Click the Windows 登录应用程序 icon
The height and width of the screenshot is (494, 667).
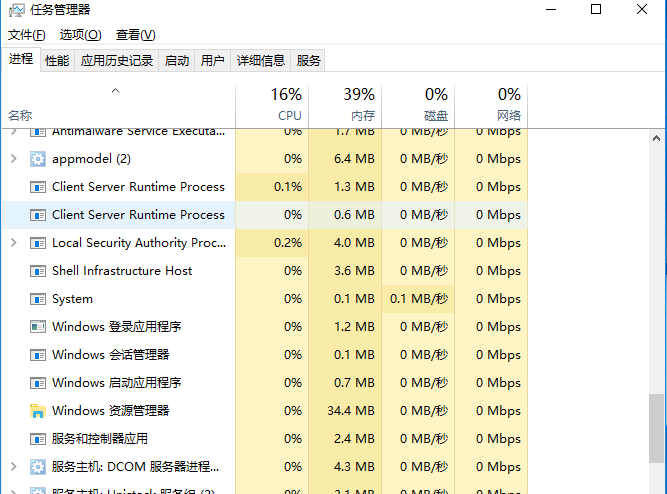[38, 327]
